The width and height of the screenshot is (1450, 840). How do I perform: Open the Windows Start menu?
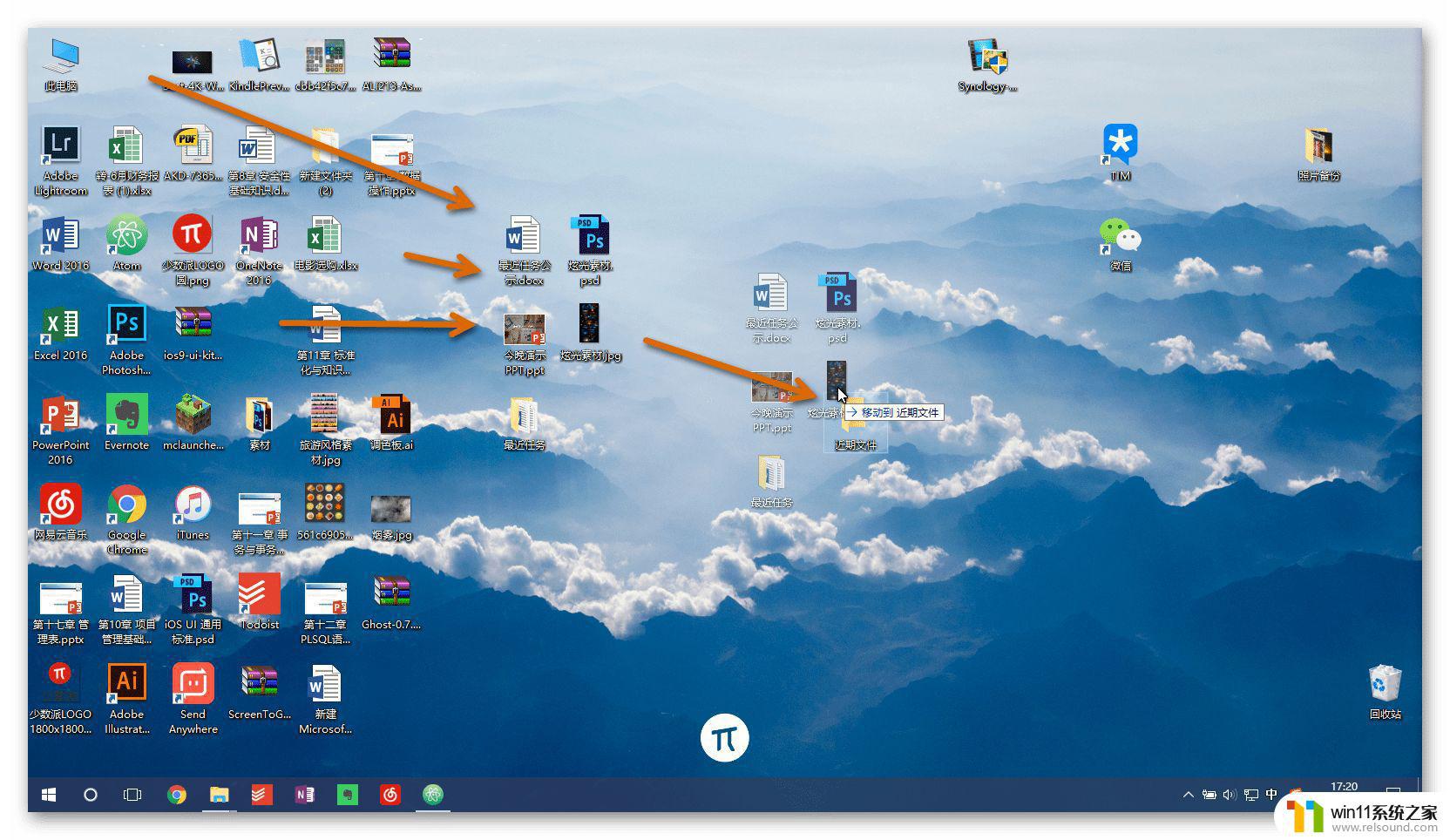(49, 795)
